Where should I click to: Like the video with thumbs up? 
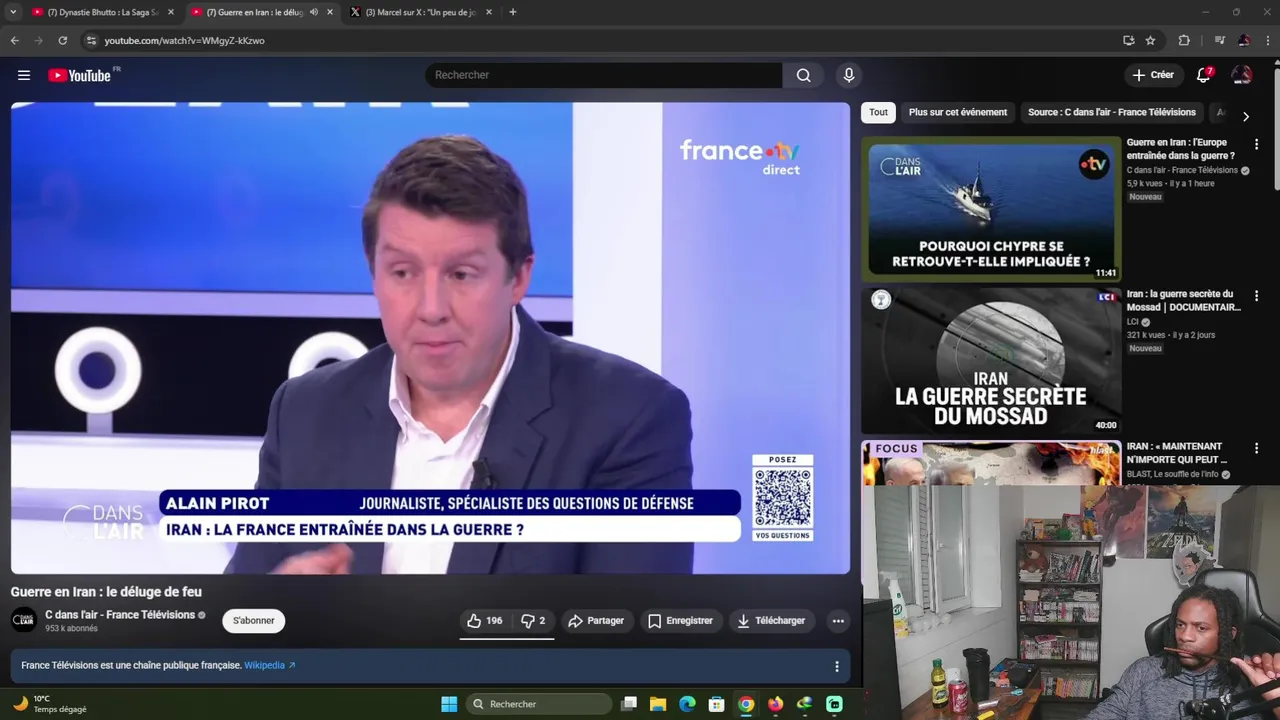tap(485, 621)
